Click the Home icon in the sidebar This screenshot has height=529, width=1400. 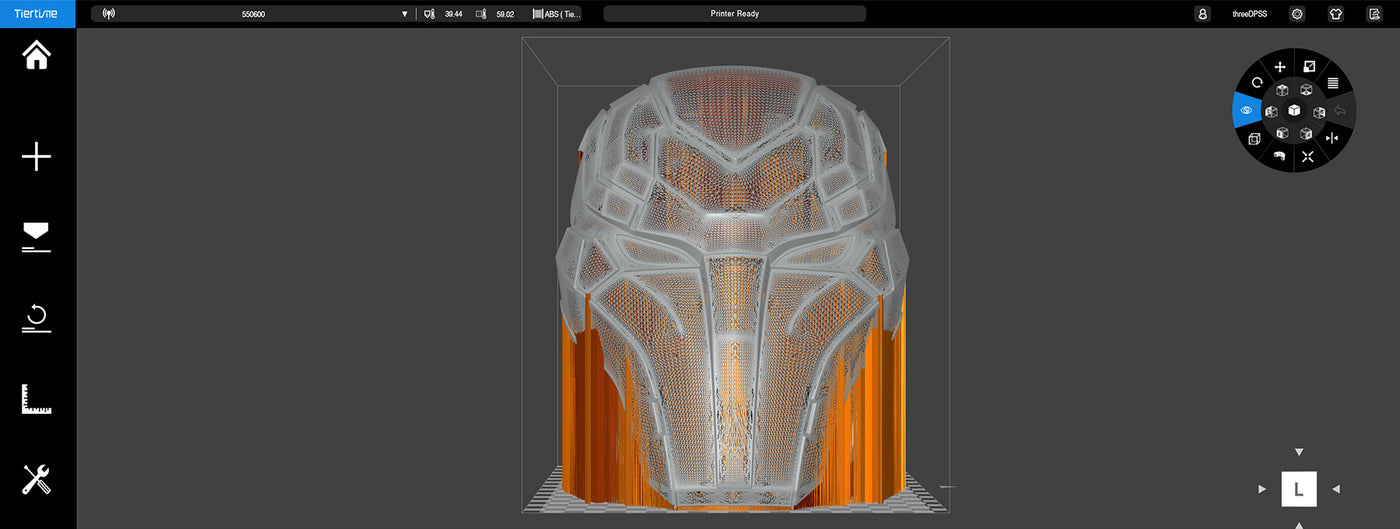37,55
